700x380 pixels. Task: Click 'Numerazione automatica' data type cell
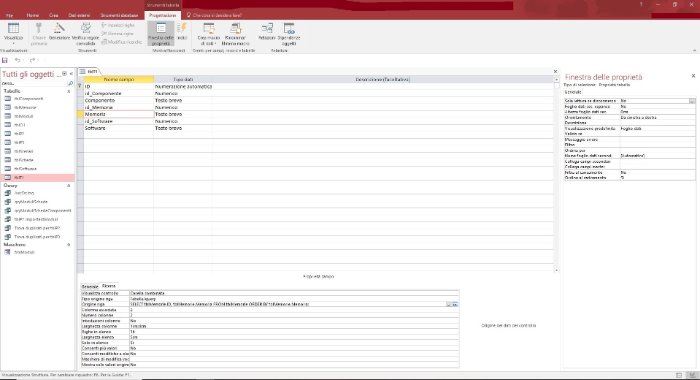(x=183, y=87)
